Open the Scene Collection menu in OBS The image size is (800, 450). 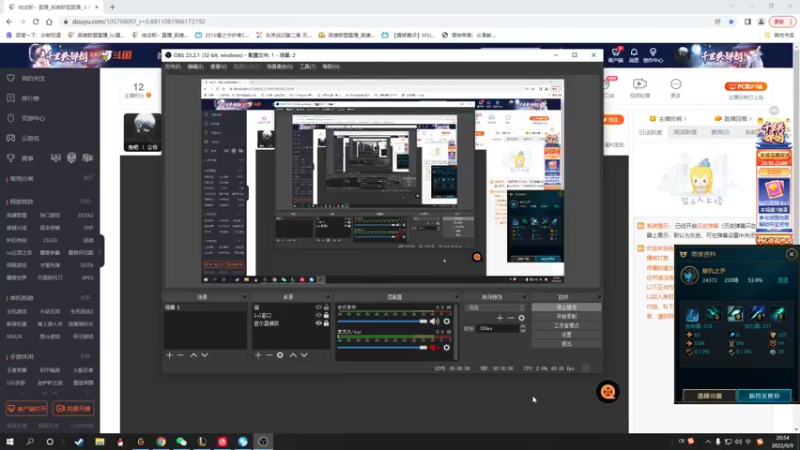pos(280,67)
